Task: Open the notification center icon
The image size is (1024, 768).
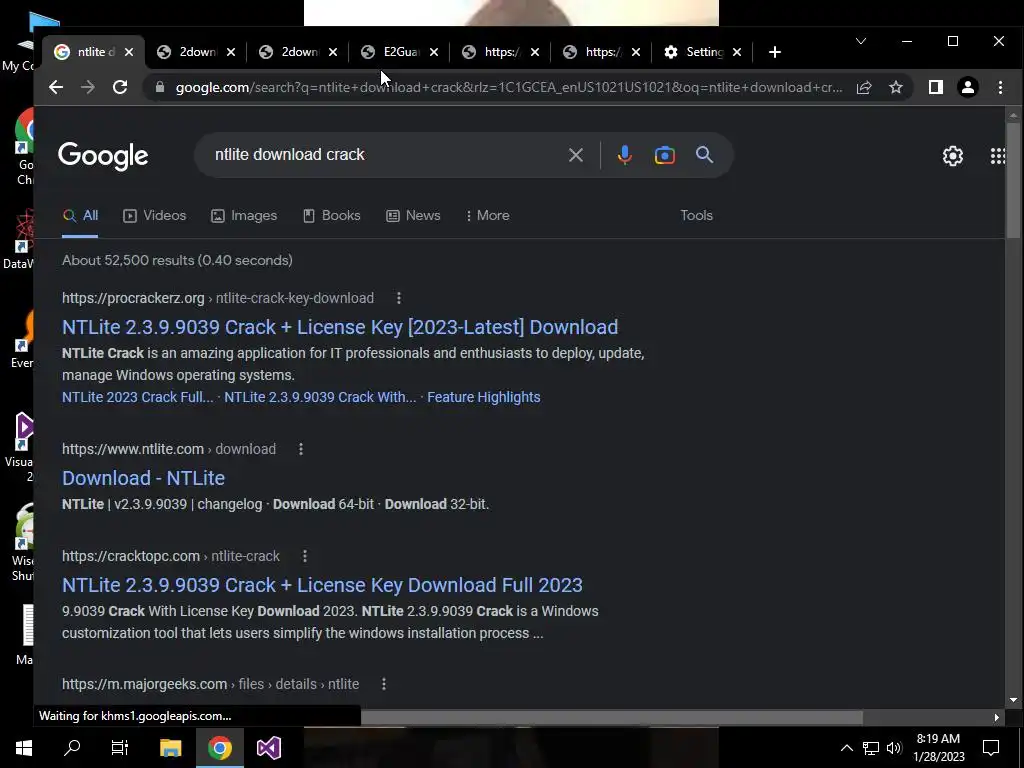Action: click(991, 748)
